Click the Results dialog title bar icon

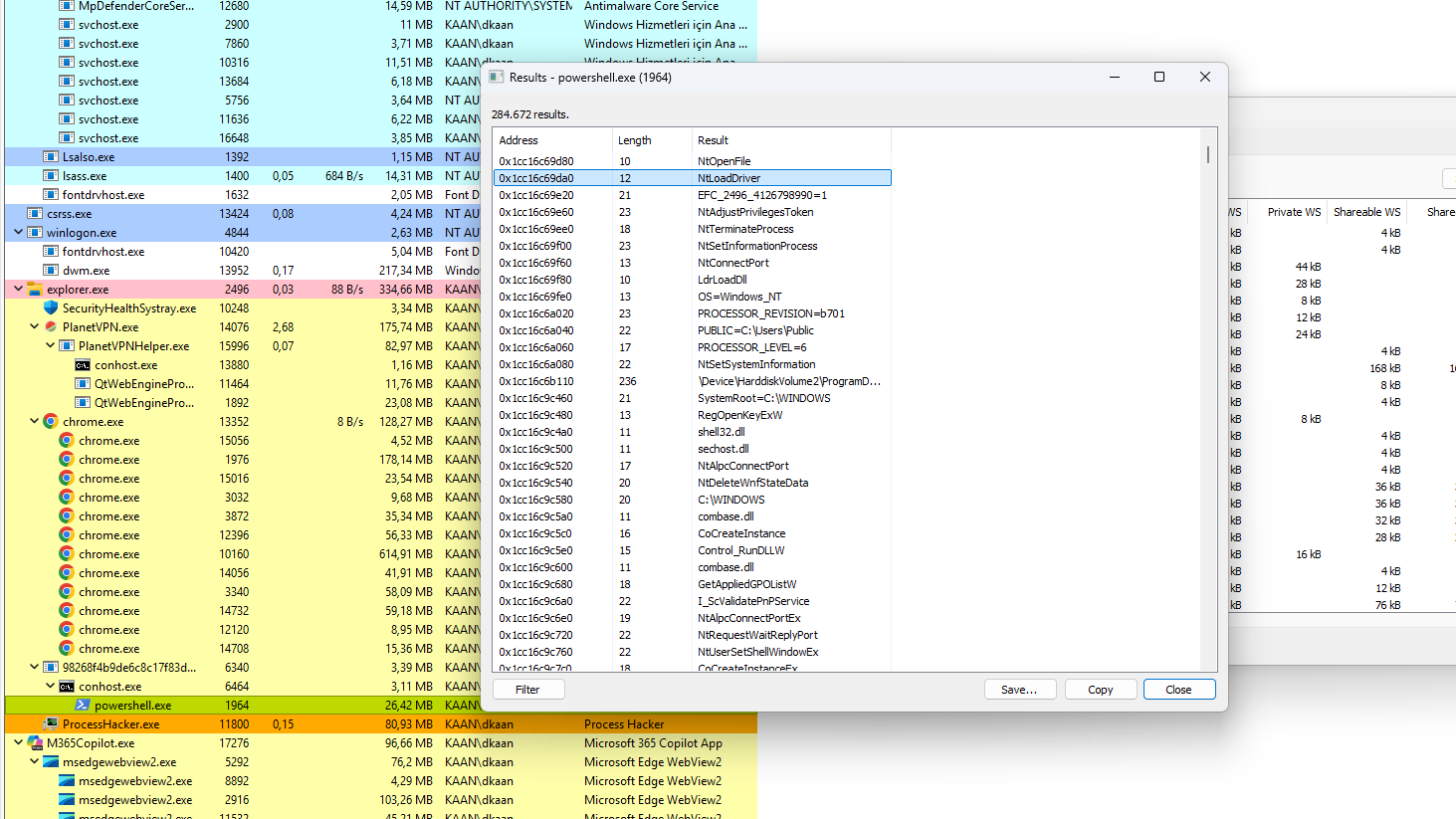[x=497, y=77]
